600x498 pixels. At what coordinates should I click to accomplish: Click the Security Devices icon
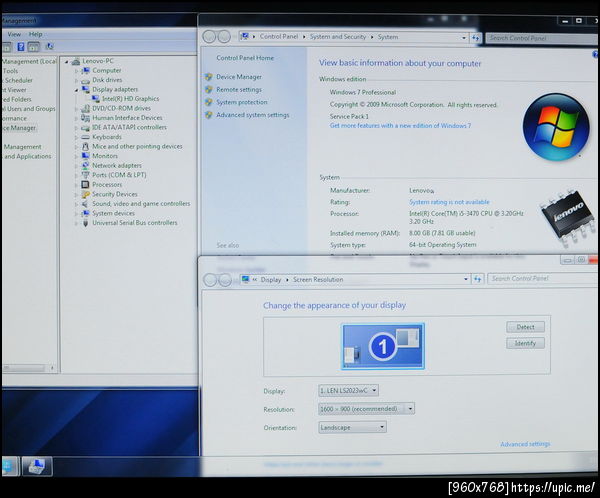tap(86, 194)
